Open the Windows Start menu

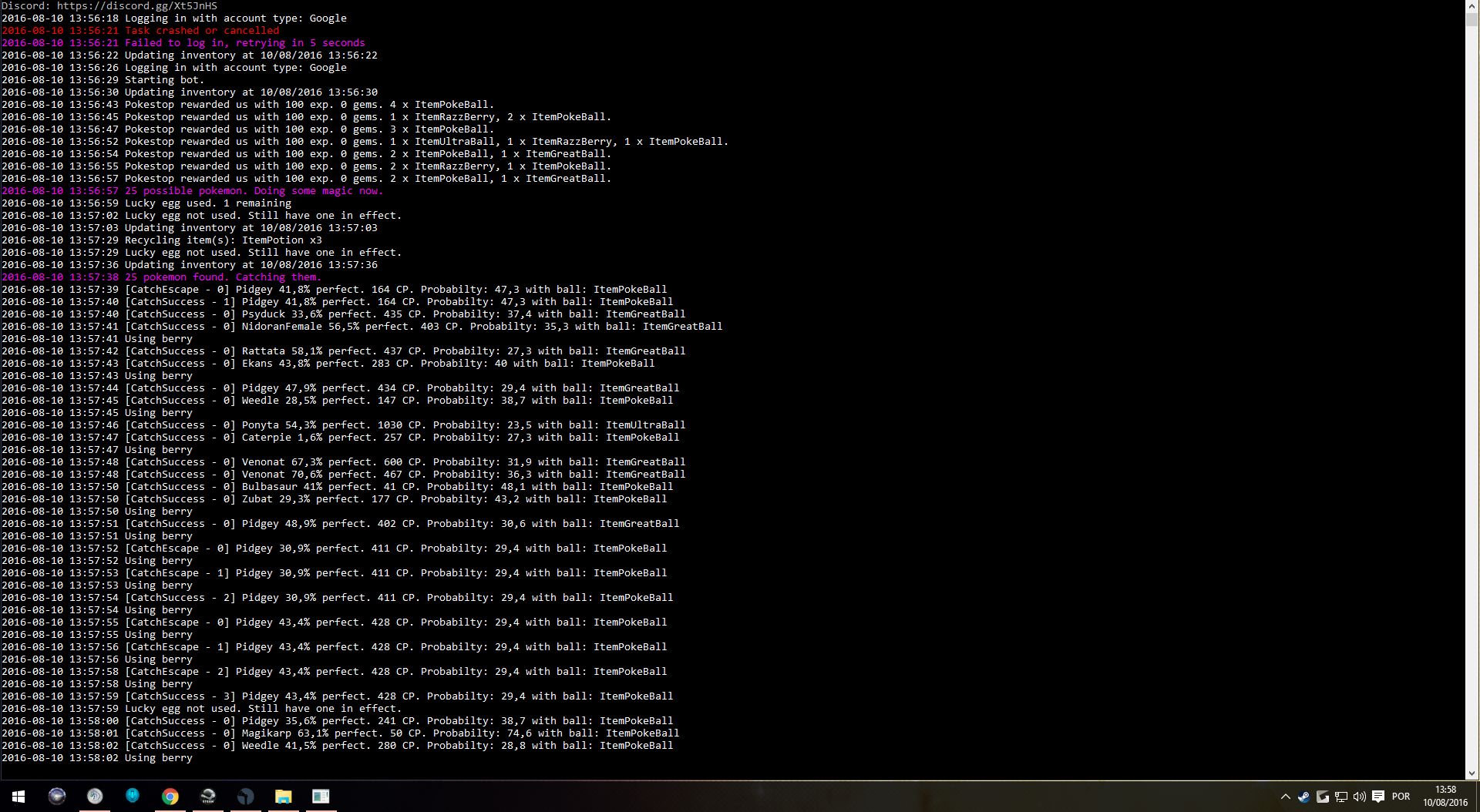click(18, 797)
